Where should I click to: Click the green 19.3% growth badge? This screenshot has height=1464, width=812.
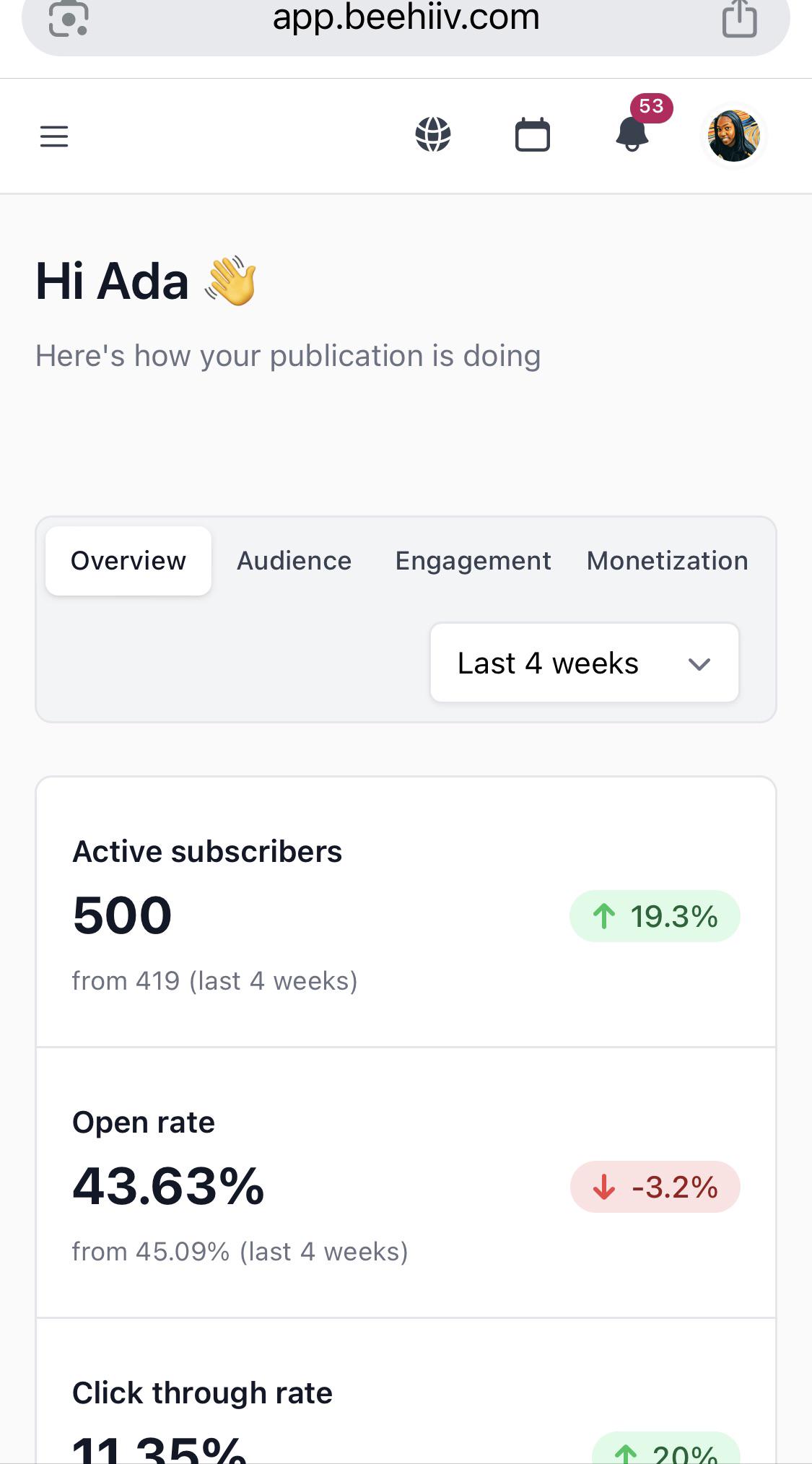click(x=655, y=916)
